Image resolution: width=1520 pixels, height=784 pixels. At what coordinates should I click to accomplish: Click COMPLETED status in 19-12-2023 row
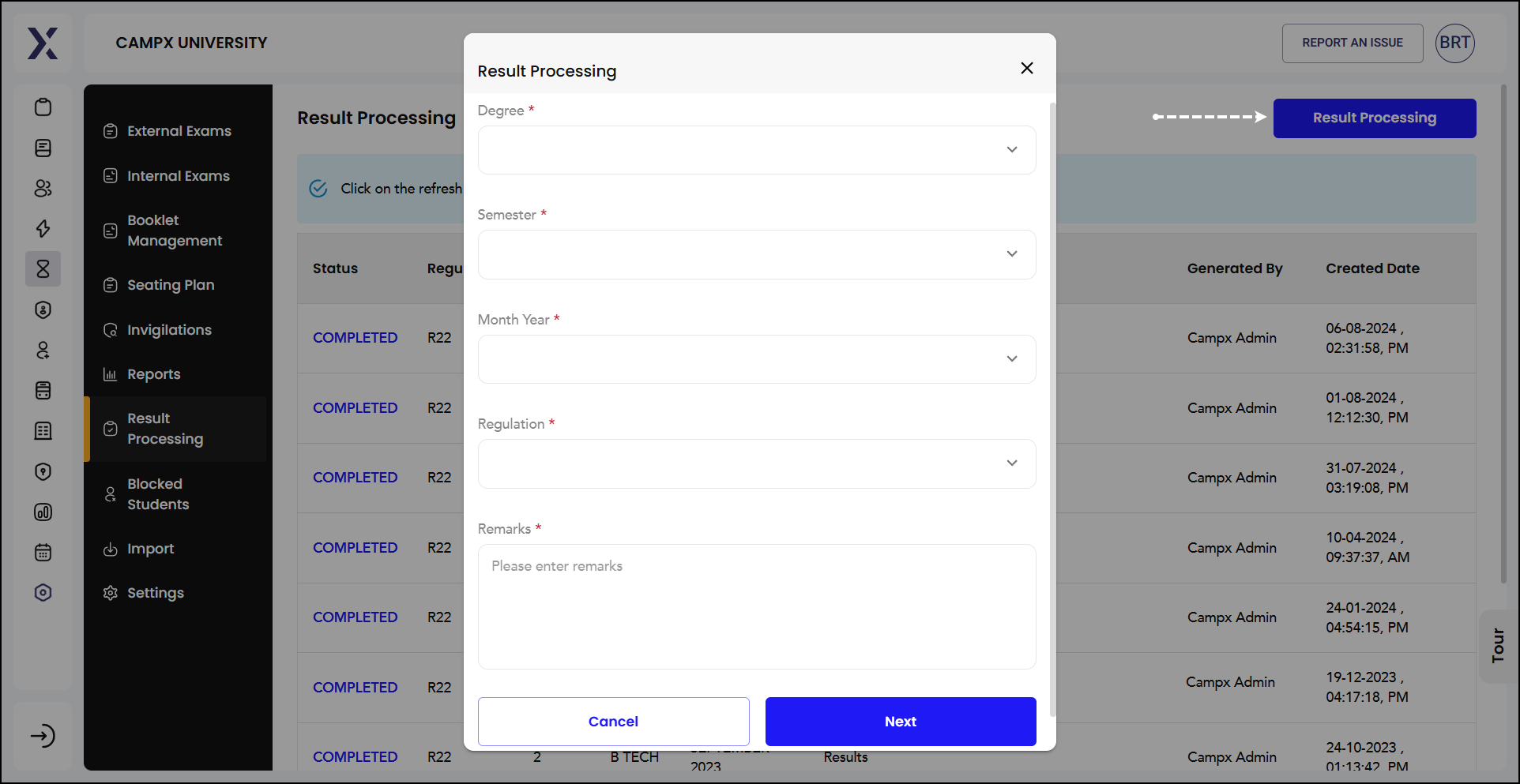pyautogui.click(x=355, y=688)
